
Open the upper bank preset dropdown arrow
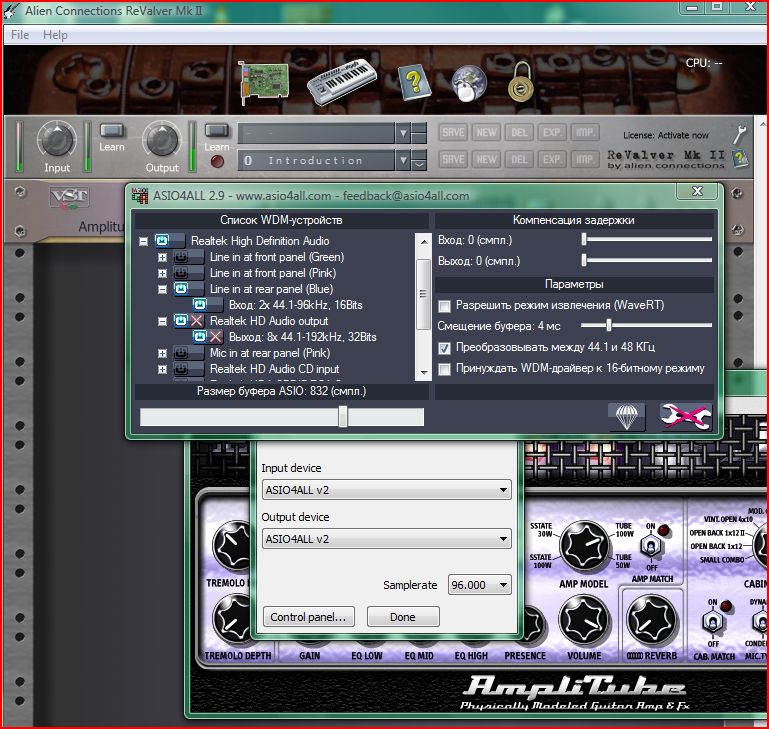pyautogui.click(x=403, y=133)
